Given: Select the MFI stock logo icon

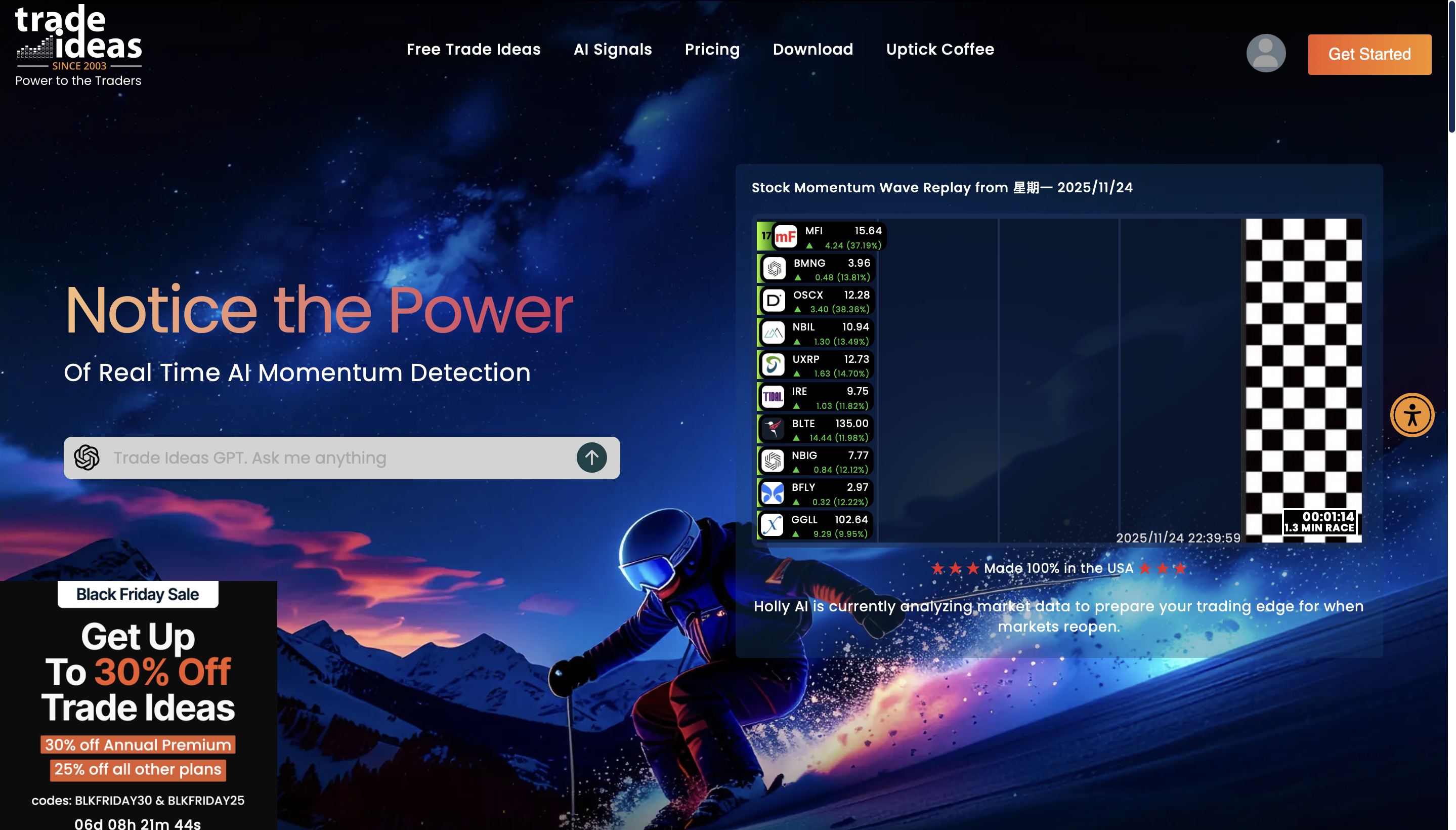Looking at the screenshot, I should [785, 236].
